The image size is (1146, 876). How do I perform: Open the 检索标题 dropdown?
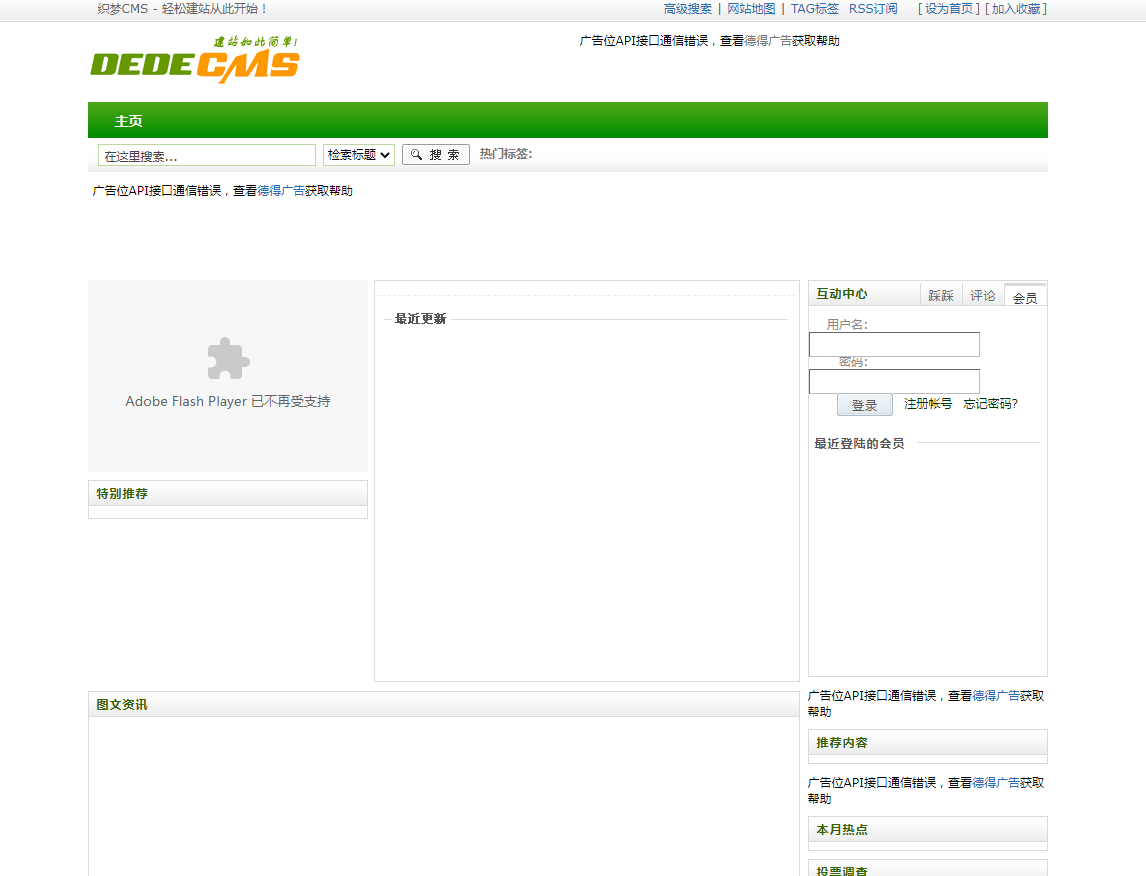click(358, 154)
